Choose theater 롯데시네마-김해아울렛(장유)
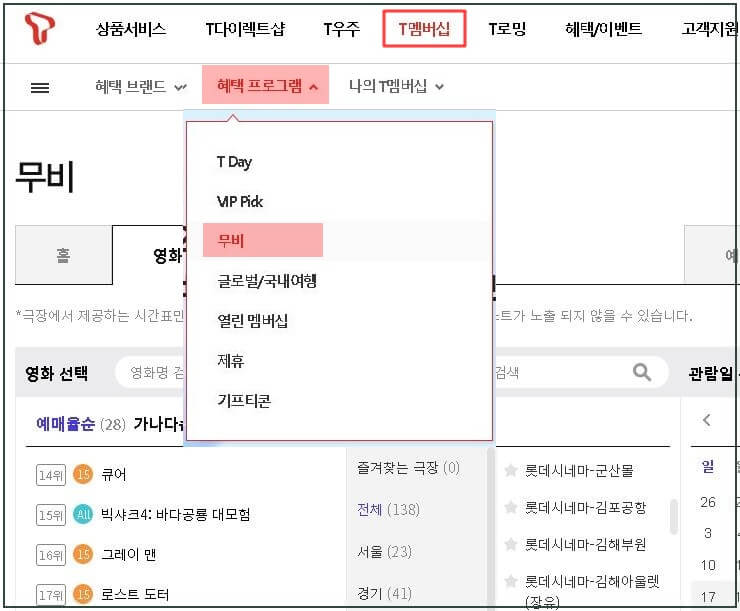740x611 pixels. 592,591
